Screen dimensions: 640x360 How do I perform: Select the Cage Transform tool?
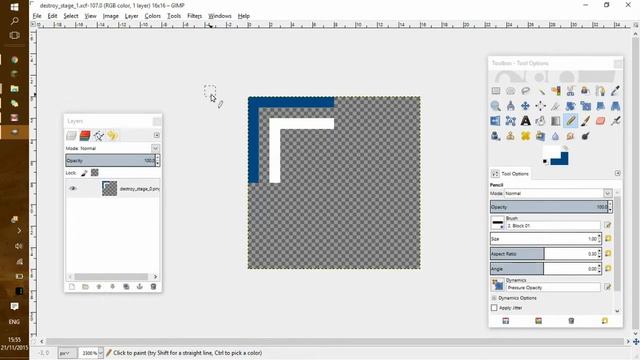point(511,121)
